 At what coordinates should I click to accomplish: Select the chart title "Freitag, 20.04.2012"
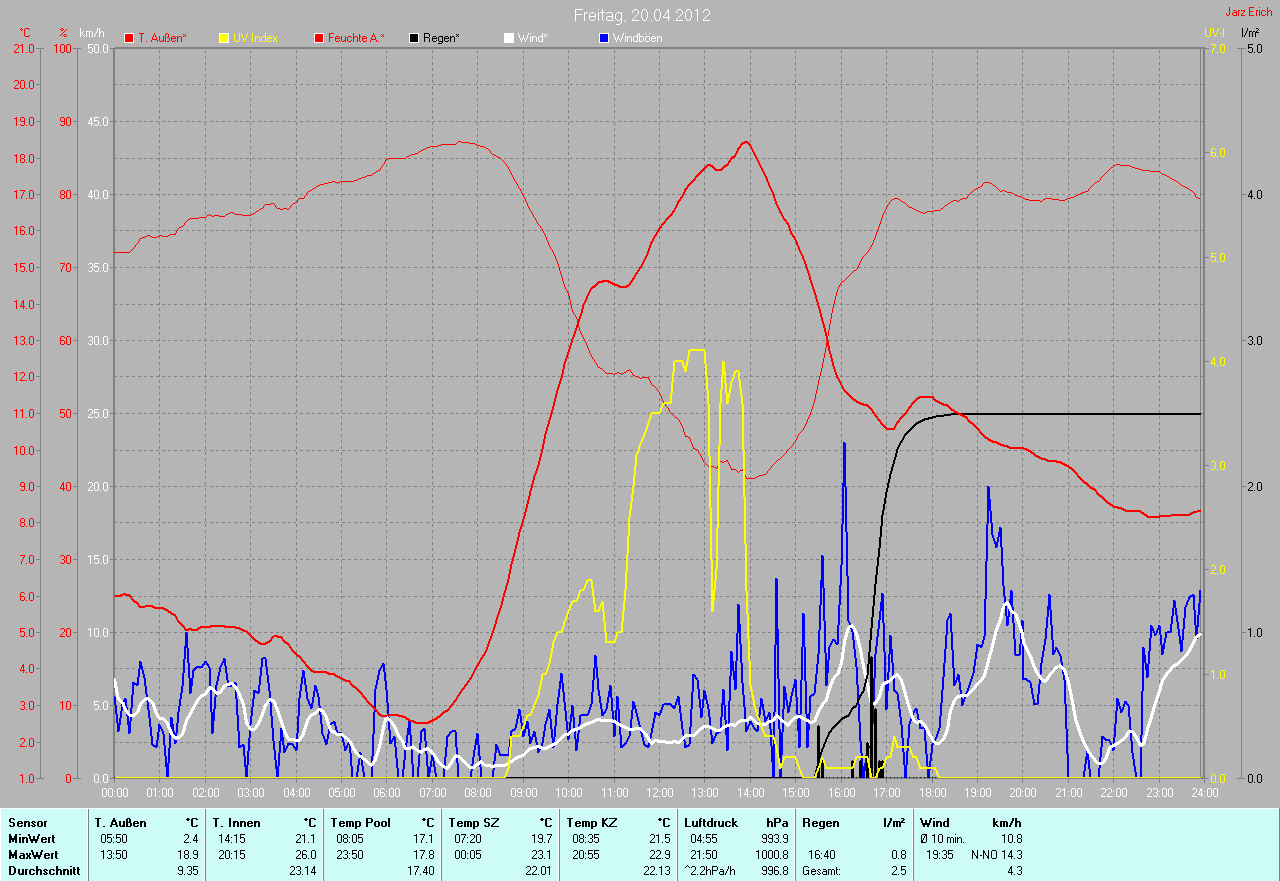click(x=642, y=15)
